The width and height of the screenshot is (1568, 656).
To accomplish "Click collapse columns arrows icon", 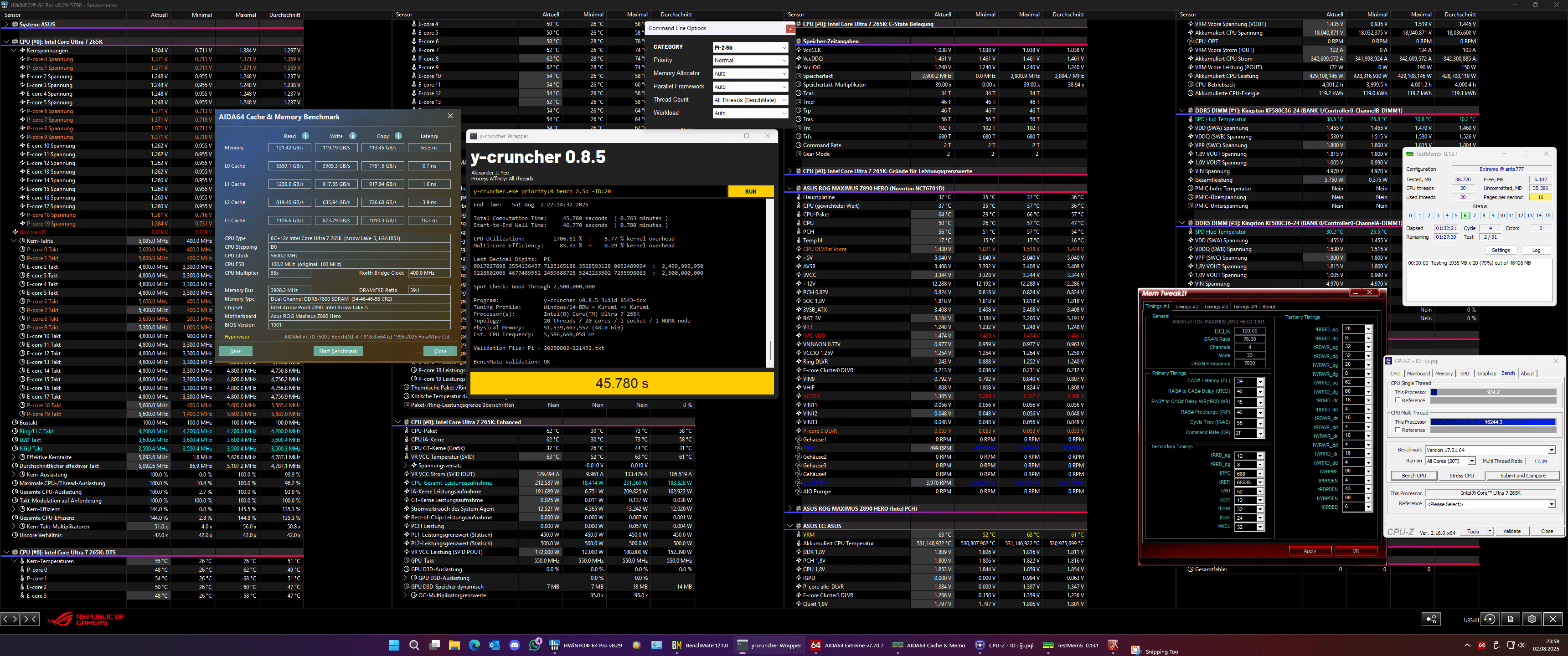I will tap(30, 619).
